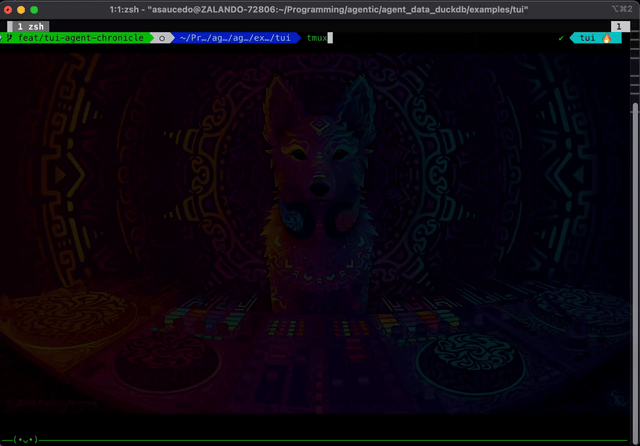Click the window title bar text

point(319,9)
